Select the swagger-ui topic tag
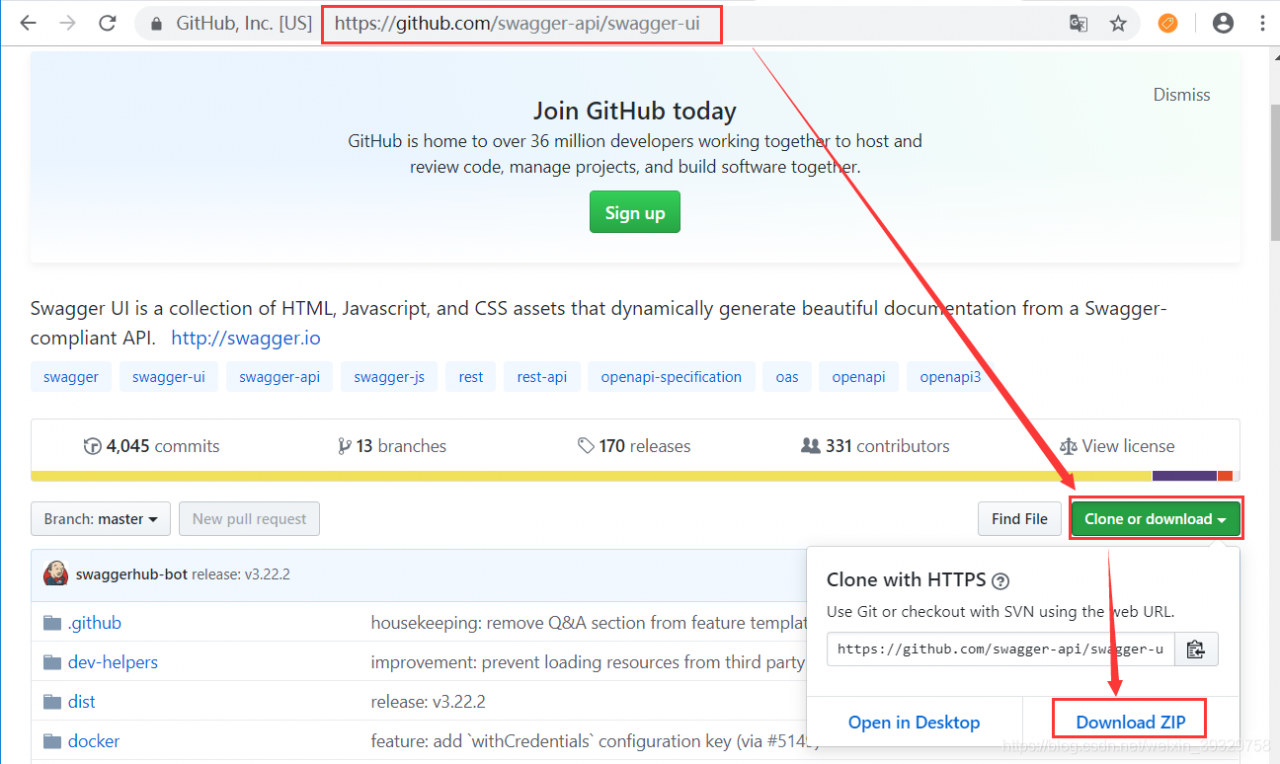The image size is (1280, 764). point(168,377)
